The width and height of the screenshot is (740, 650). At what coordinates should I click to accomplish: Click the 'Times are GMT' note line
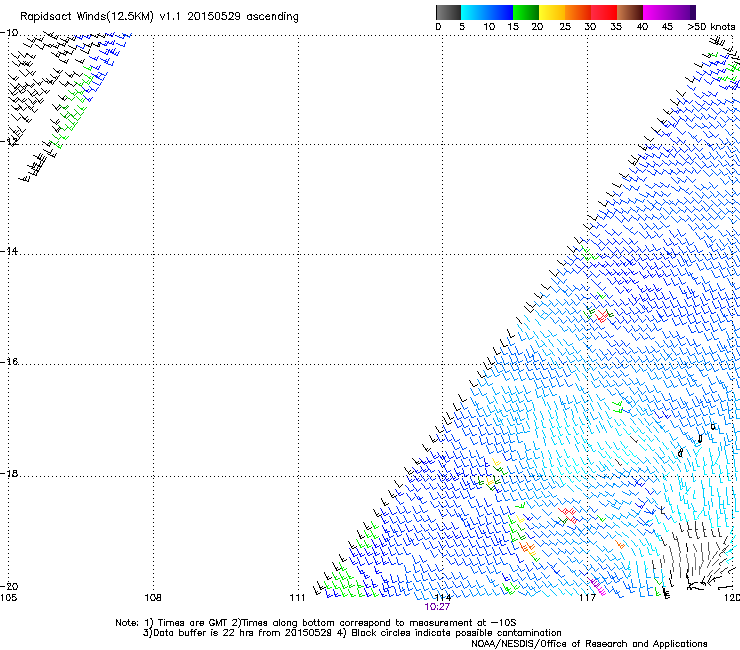tap(315, 623)
